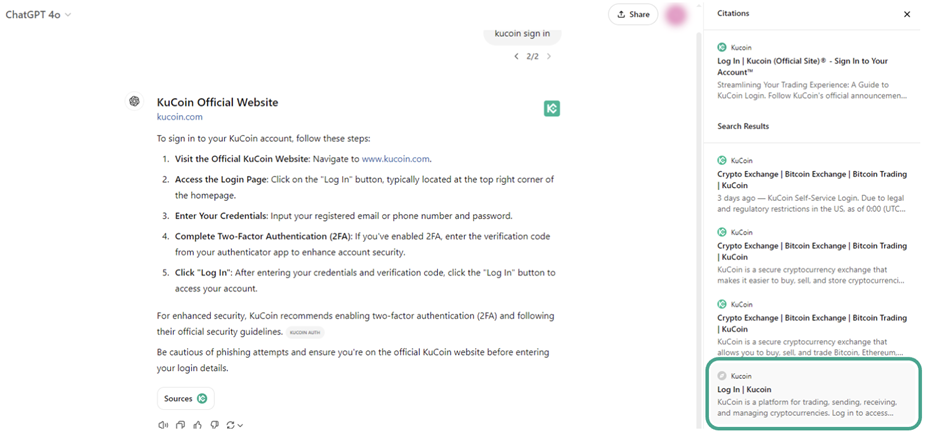Open highlighted 'Log In | Kucoin' search result
The height and width of the screenshot is (441, 939).
point(813,394)
